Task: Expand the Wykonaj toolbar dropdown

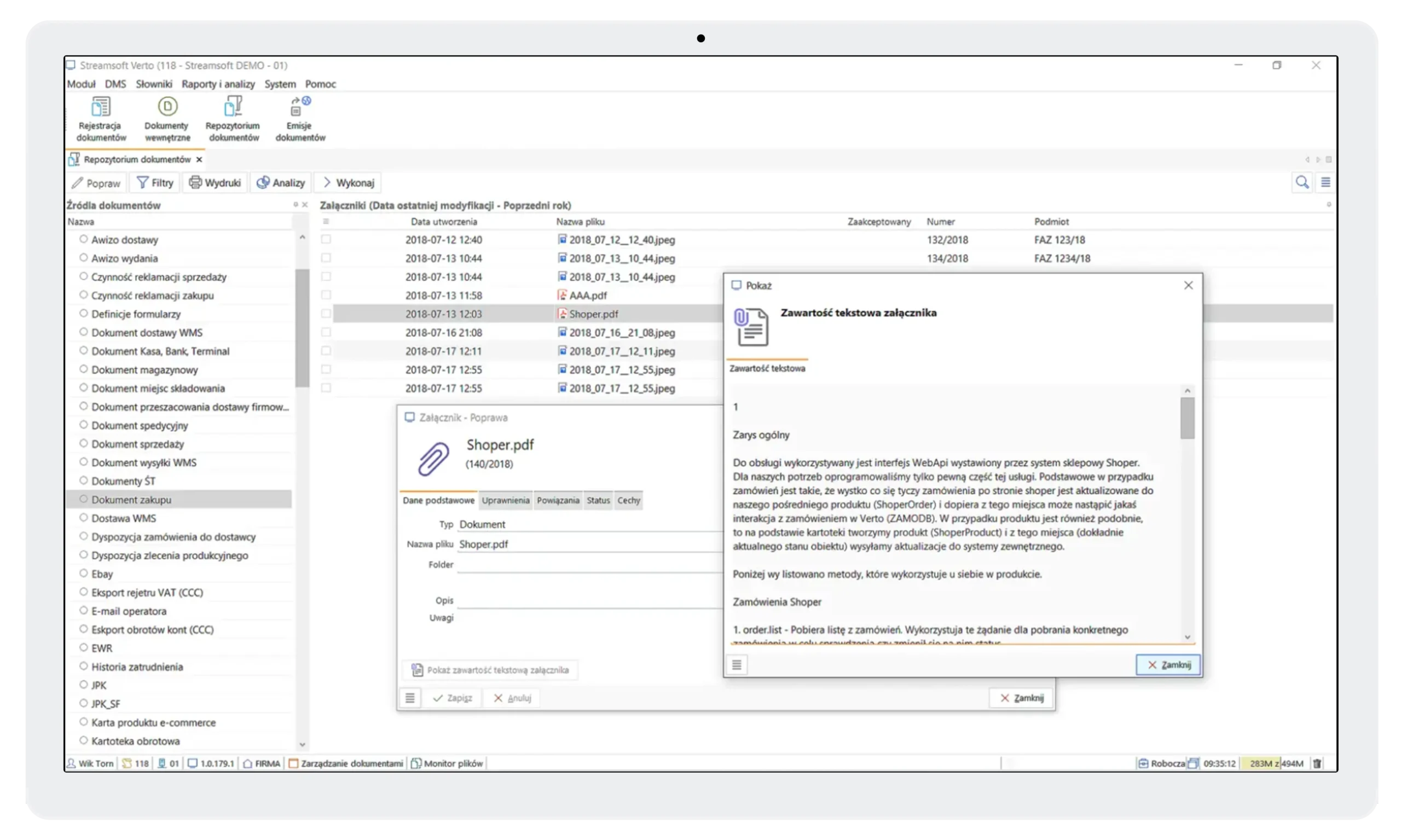Action: click(348, 183)
